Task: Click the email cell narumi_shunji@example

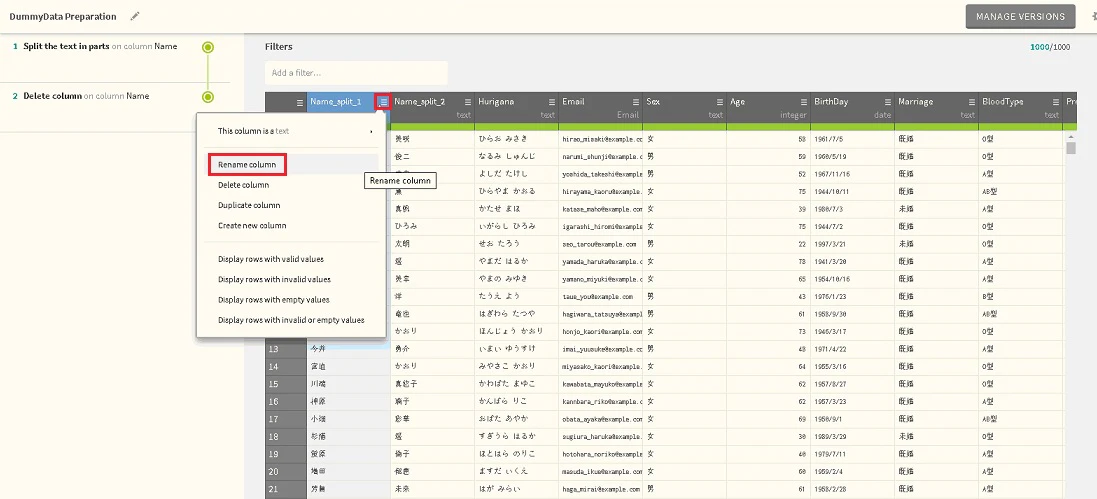Action: [x=600, y=157]
